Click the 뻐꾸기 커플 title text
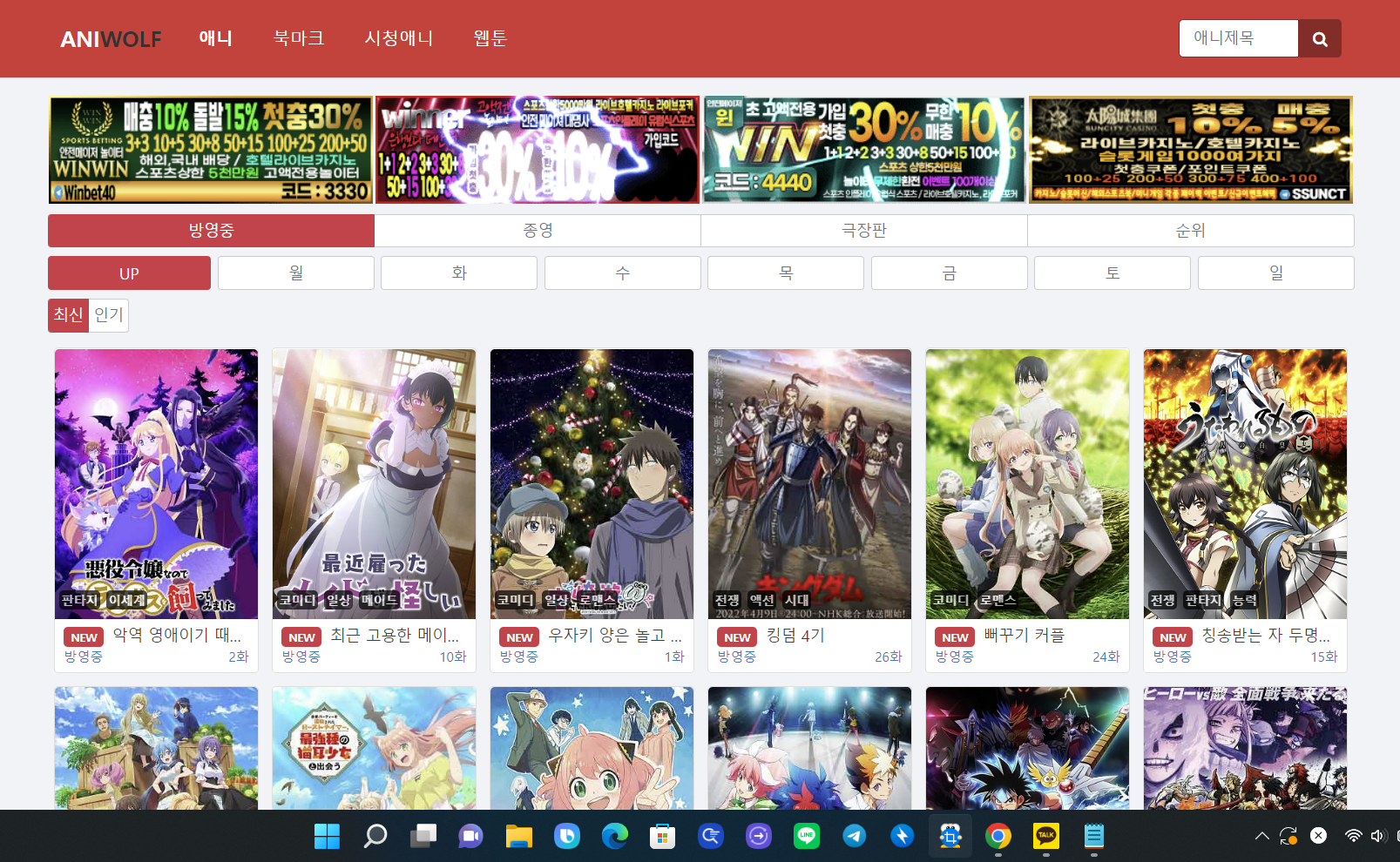The height and width of the screenshot is (862, 1400). coord(1025,636)
